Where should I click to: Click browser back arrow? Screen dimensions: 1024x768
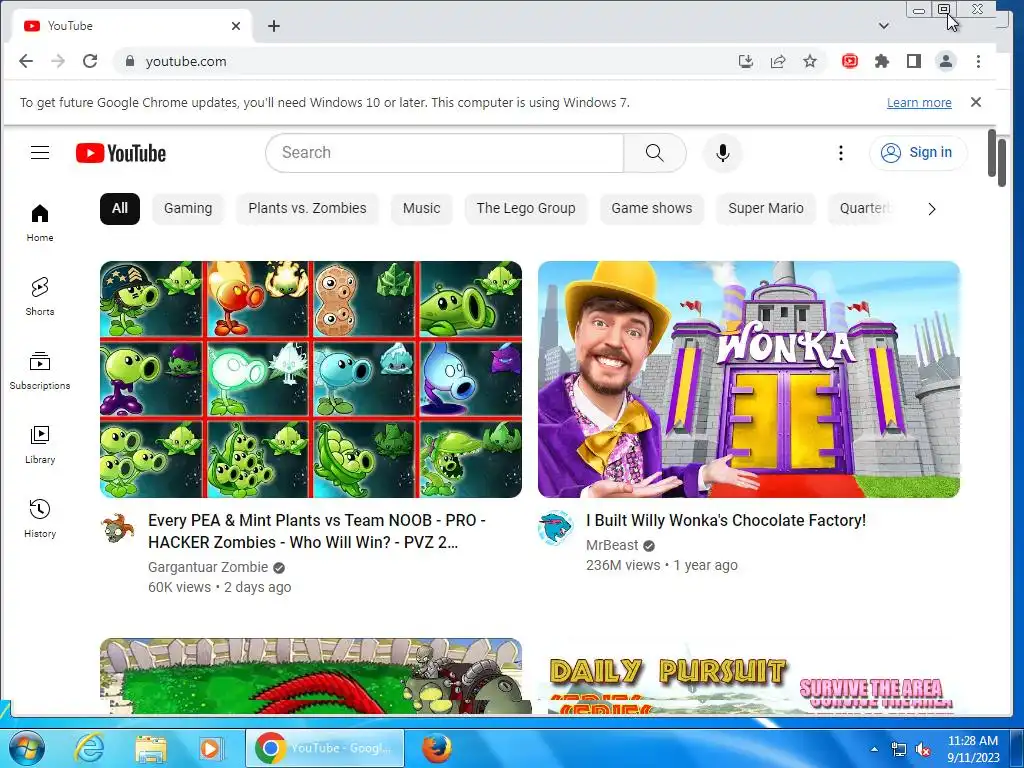(x=25, y=61)
